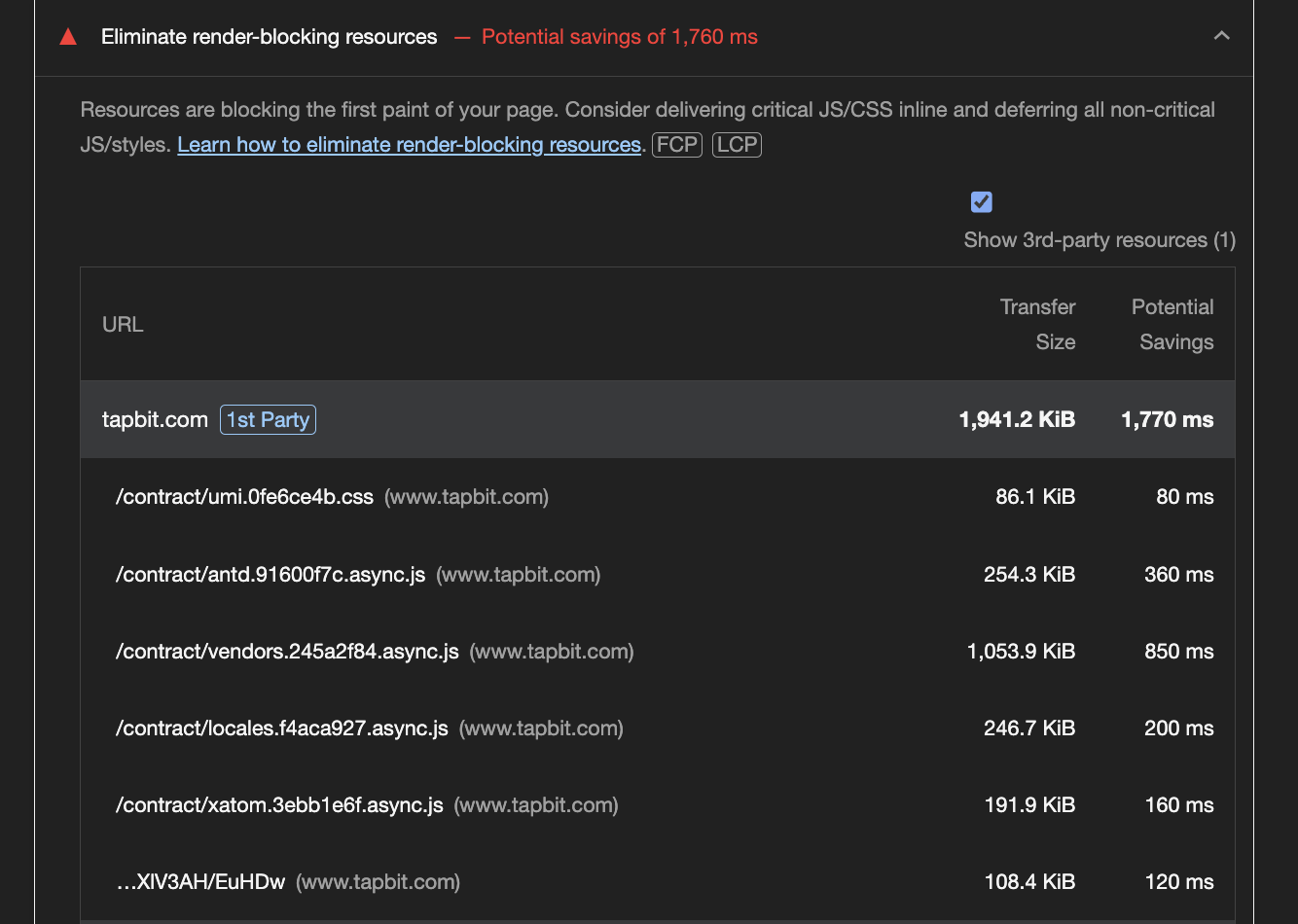1298x924 pixels.
Task: Click the Show 3rd-party resources (1) label
Action: tap(1100, 240)
